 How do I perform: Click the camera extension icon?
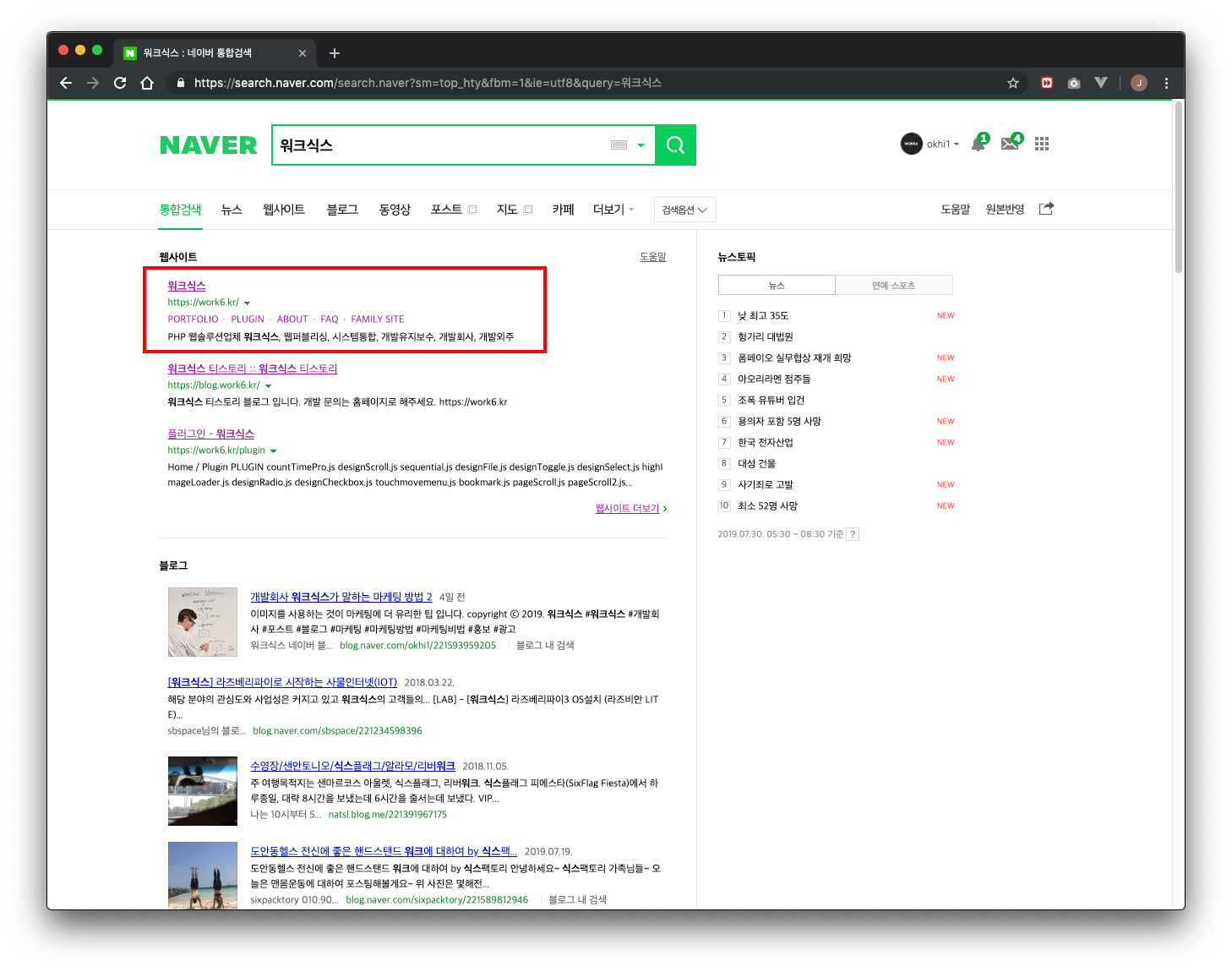pos(1074,83)
